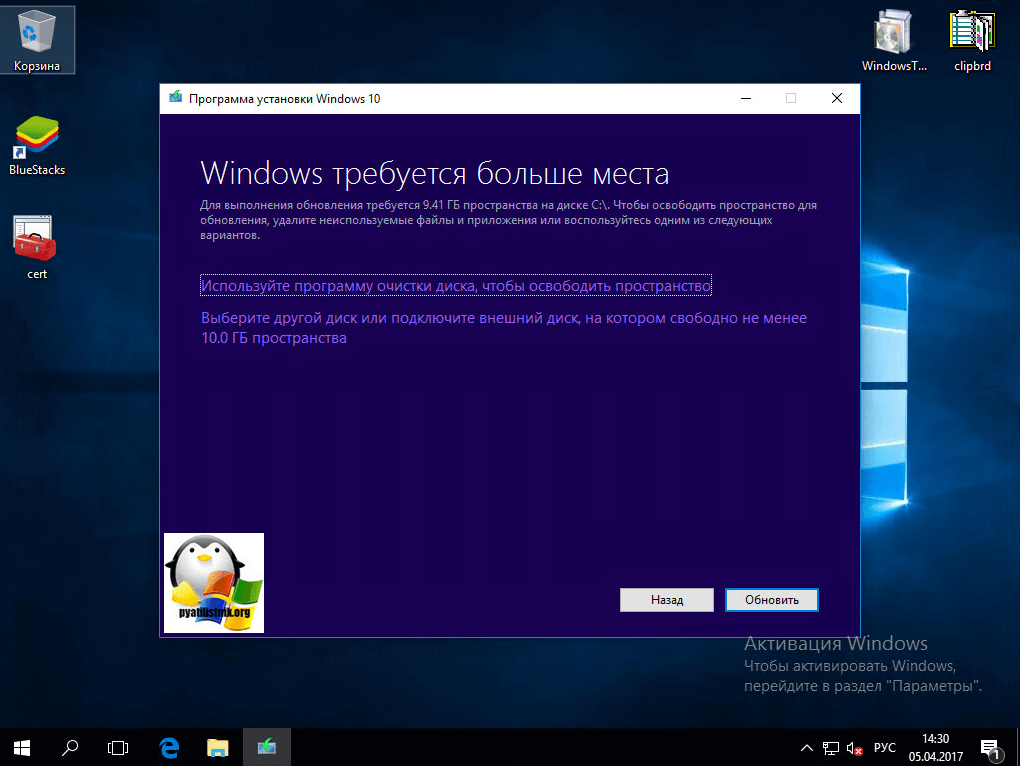Click the muted volume speaker icon
The image size is (1020, 766).
tap(853, 747)
